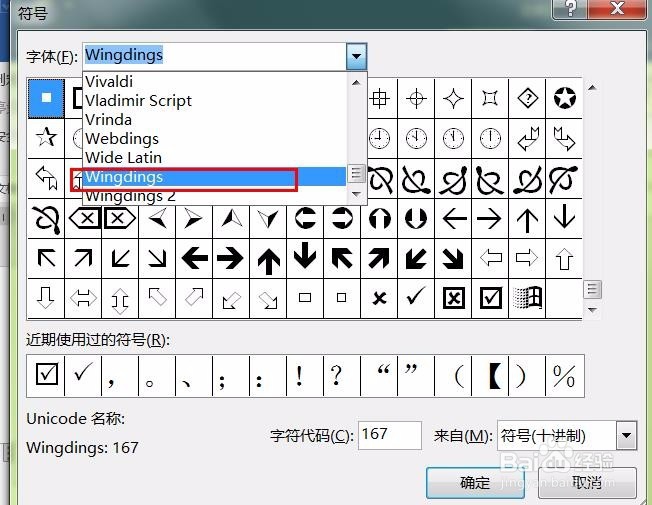Close the 符号 dialog

617,8
